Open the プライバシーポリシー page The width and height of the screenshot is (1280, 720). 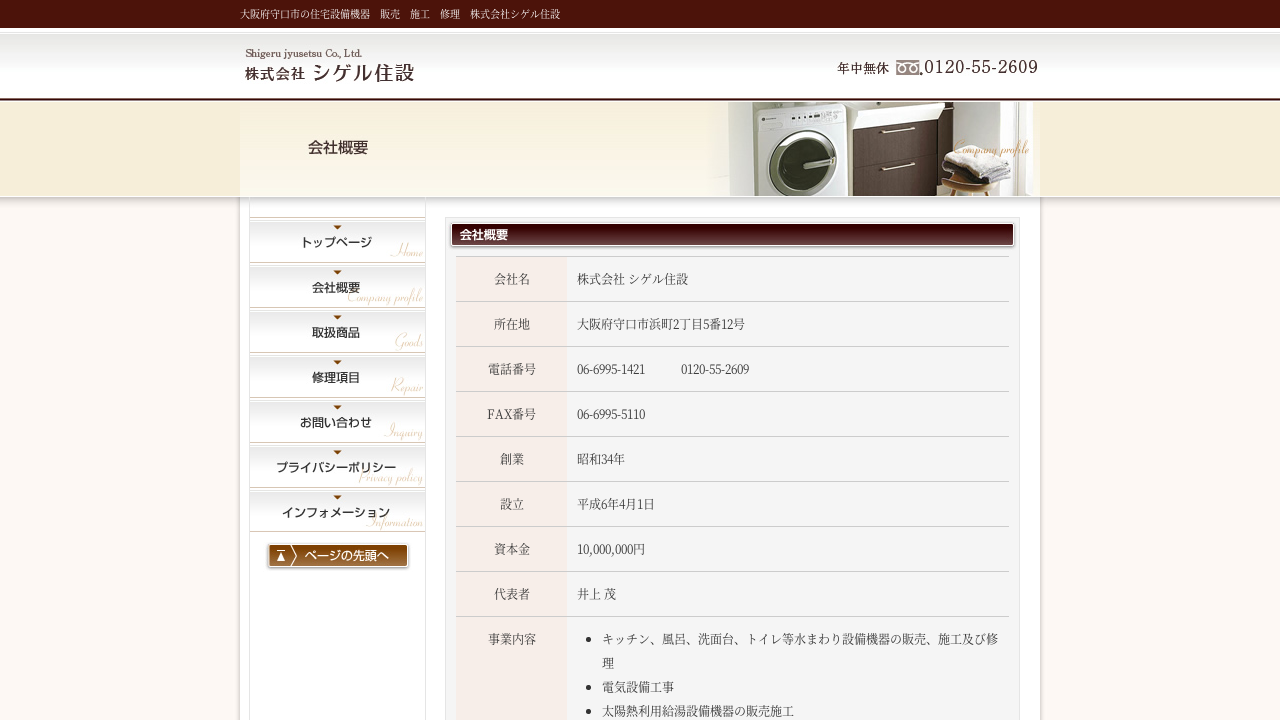[337, 467]
